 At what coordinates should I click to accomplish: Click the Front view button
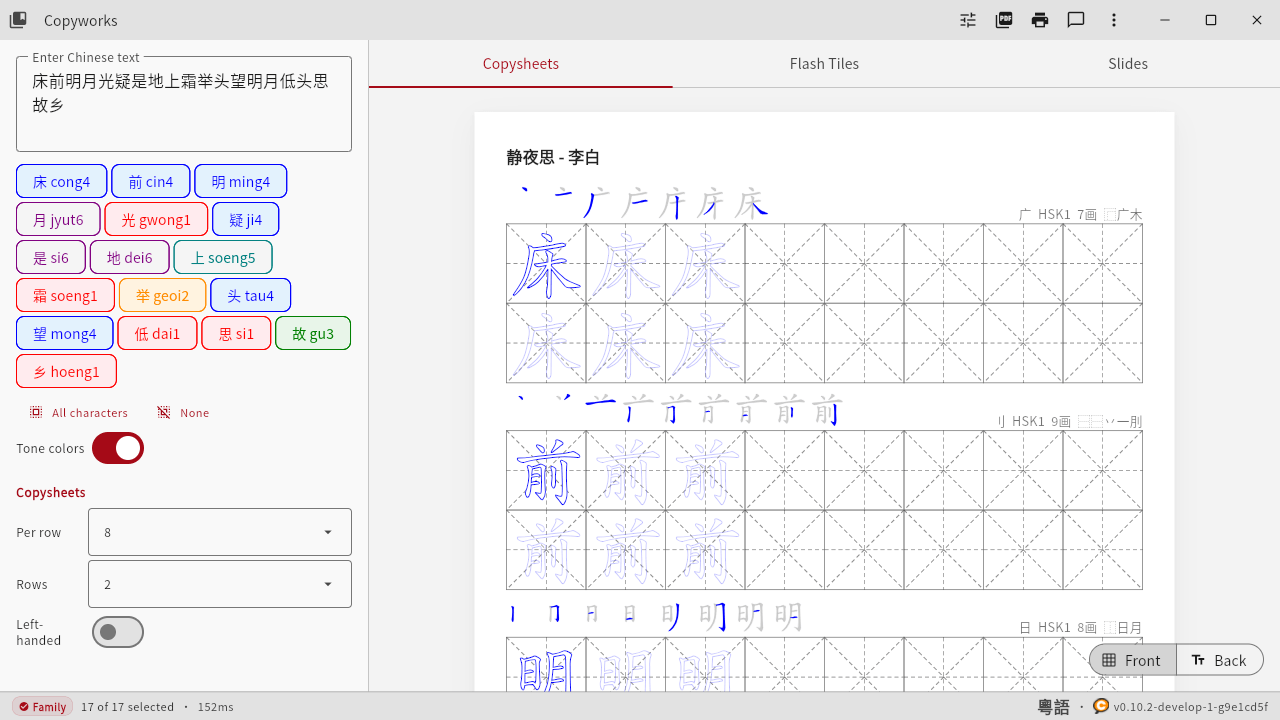tap(1132, 660)
